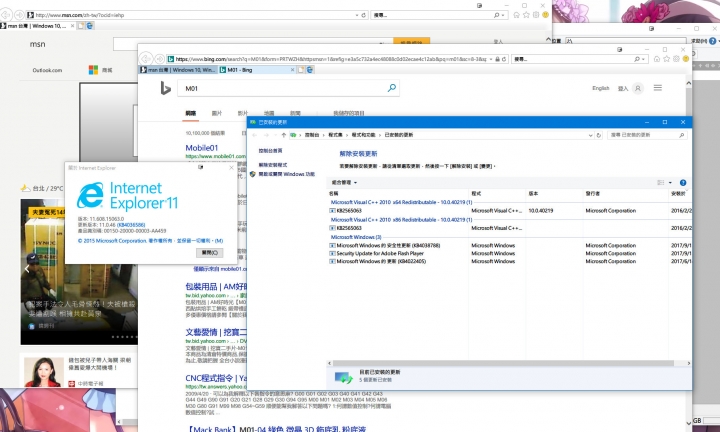Screen dimensions: 720x432
Task: Click Bing account avatar icon
Action: [637, 88]
